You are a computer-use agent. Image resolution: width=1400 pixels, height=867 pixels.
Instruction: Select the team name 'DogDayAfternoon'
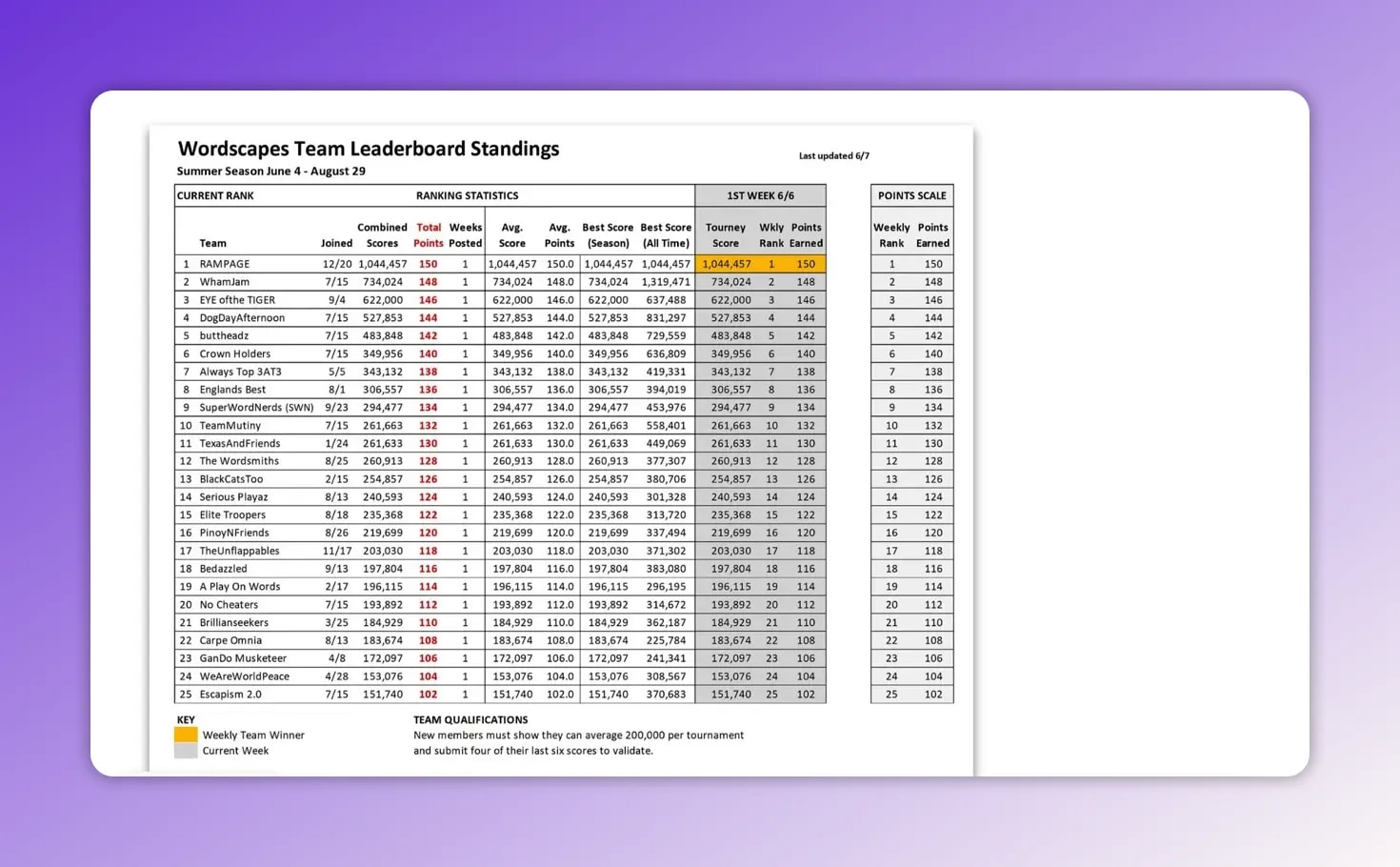pos(242,318)
